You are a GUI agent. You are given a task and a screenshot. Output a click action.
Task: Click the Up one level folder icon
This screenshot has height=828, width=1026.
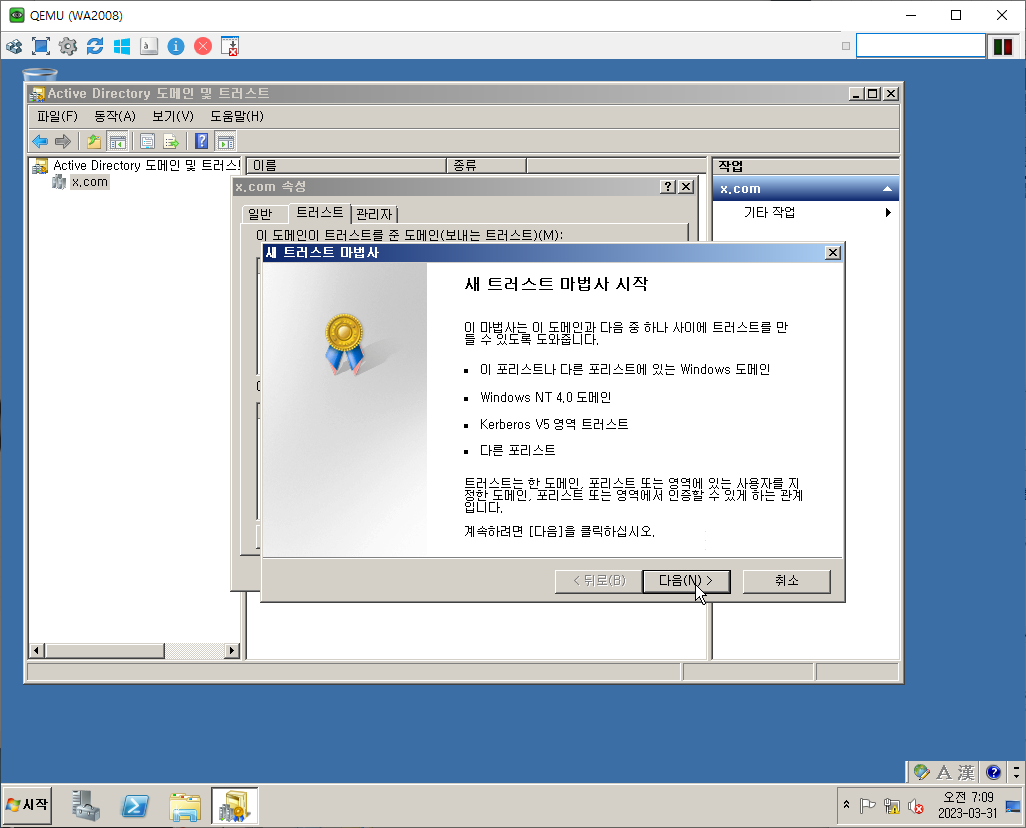click(94, 141)
